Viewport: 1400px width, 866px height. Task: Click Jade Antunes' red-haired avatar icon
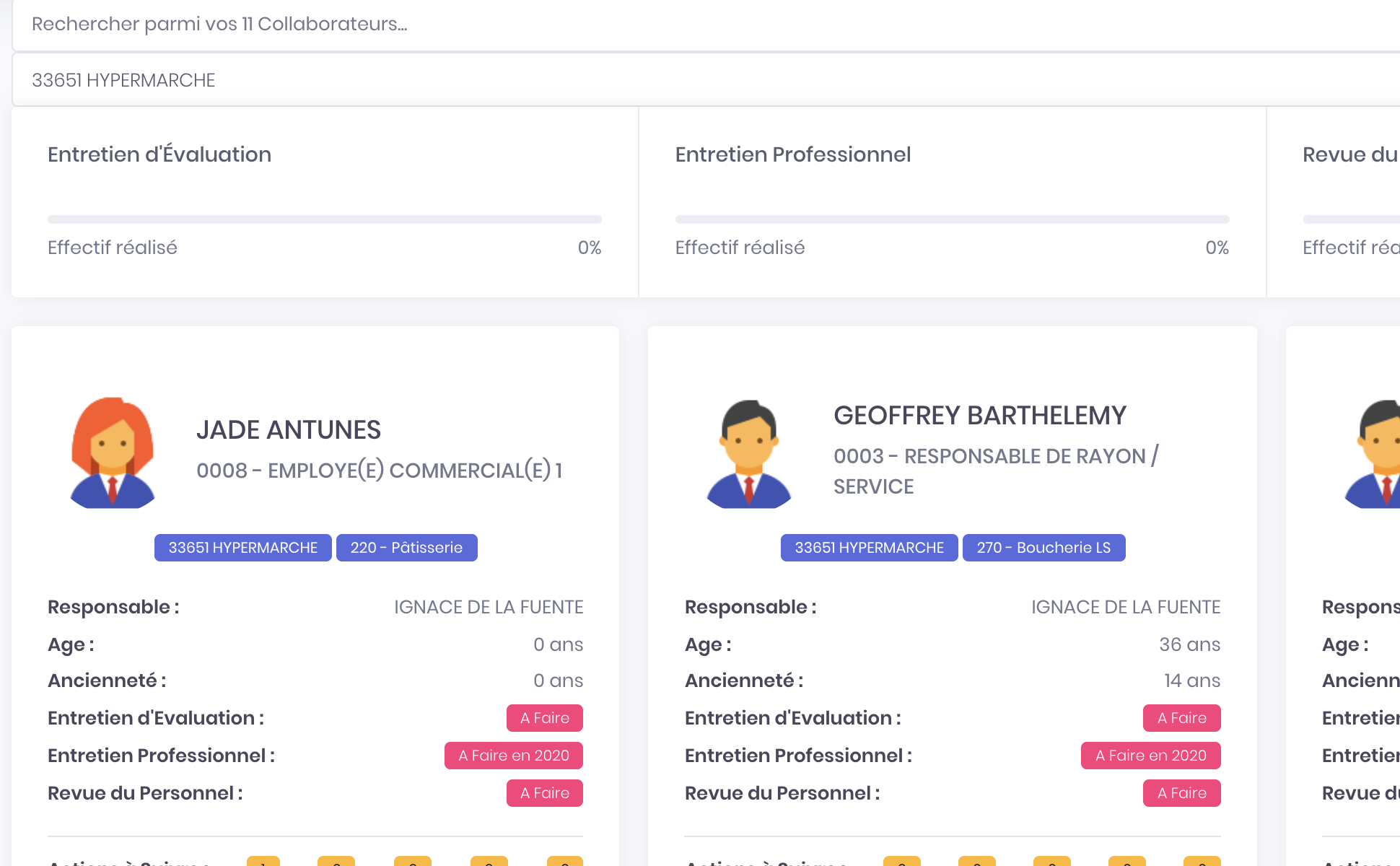(x=112, y=452)
